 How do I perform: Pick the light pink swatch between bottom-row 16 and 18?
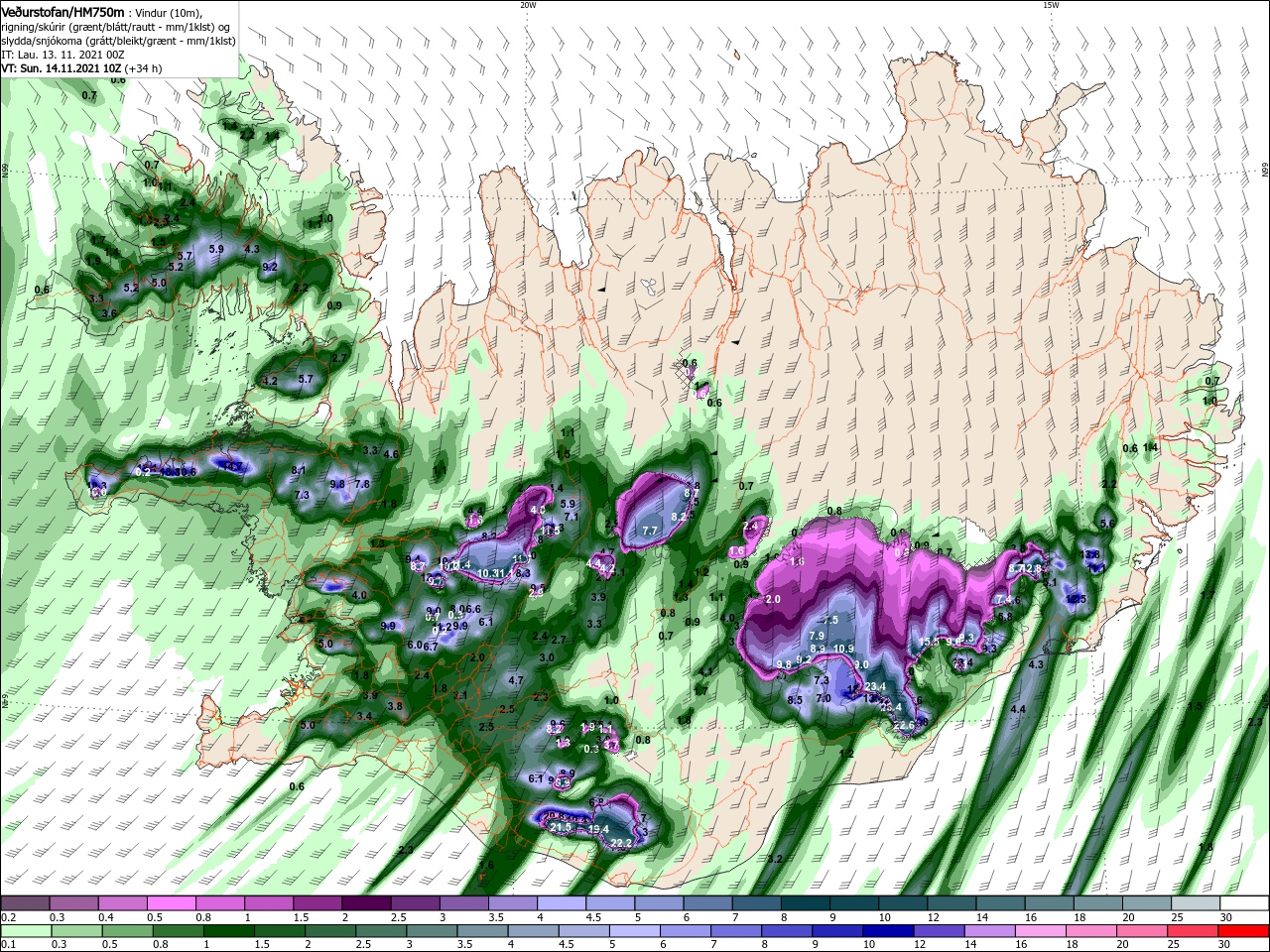pos(1041,931)
